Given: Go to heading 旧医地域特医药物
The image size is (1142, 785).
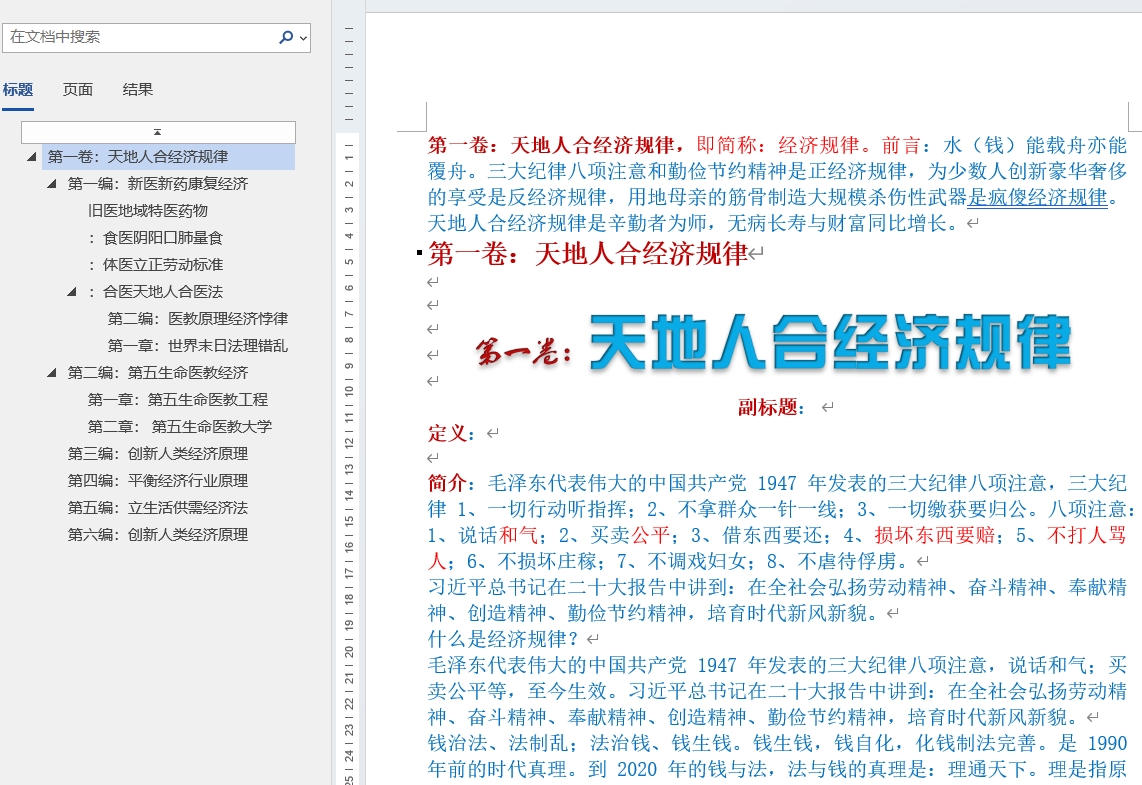Looking at the screenshot, I should pos(148,211).
